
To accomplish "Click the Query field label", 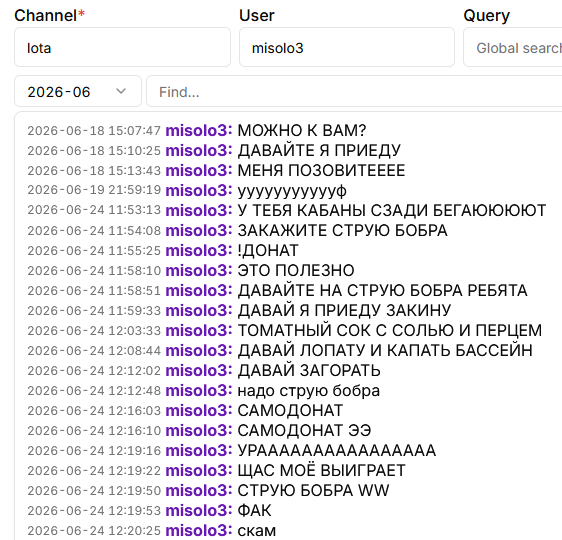I will [x=486, y=16].
